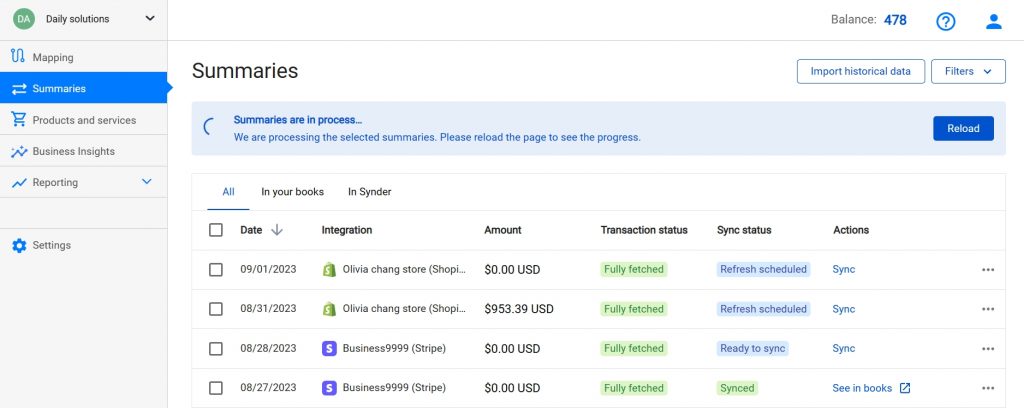
Task: Toggle the select-all header checkbox
Action: click(x=216, y=230)
